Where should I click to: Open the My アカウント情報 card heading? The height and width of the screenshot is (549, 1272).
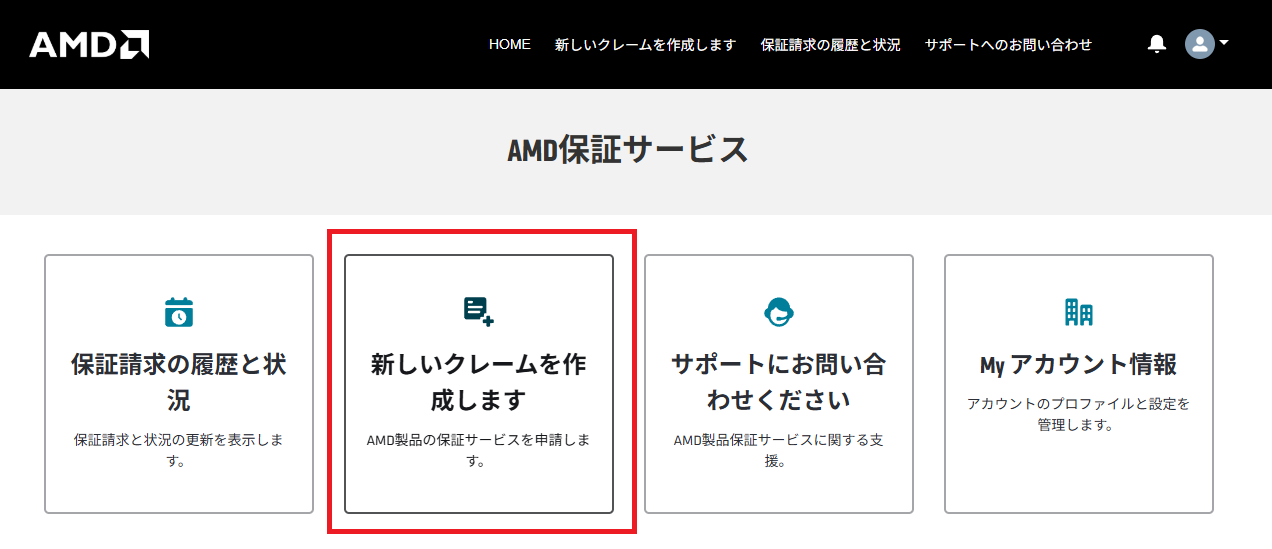click(x=1079, y=364)
